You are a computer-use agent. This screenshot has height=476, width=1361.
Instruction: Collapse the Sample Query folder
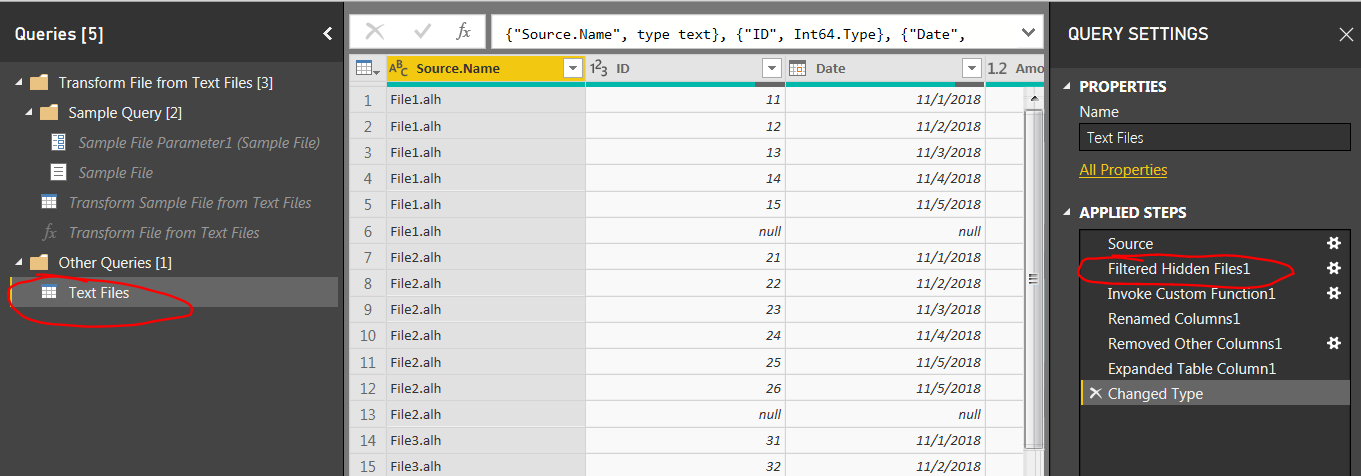pos(28,113)
